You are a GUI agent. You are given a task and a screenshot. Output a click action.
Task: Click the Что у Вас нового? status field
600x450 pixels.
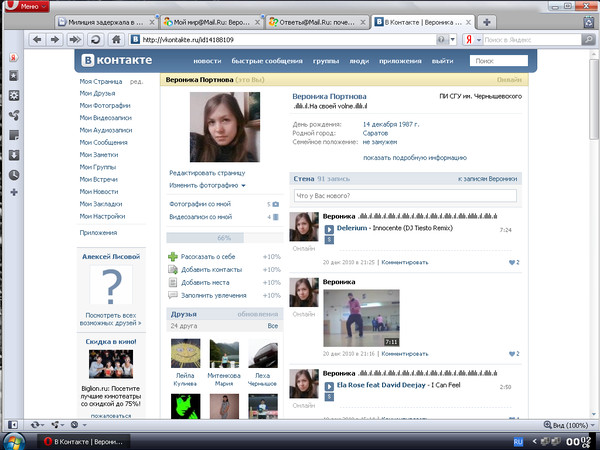[405, 196]
